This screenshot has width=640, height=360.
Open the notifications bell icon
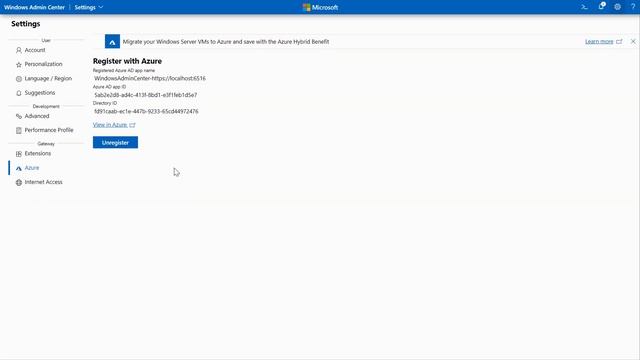(x=602, y=7)
